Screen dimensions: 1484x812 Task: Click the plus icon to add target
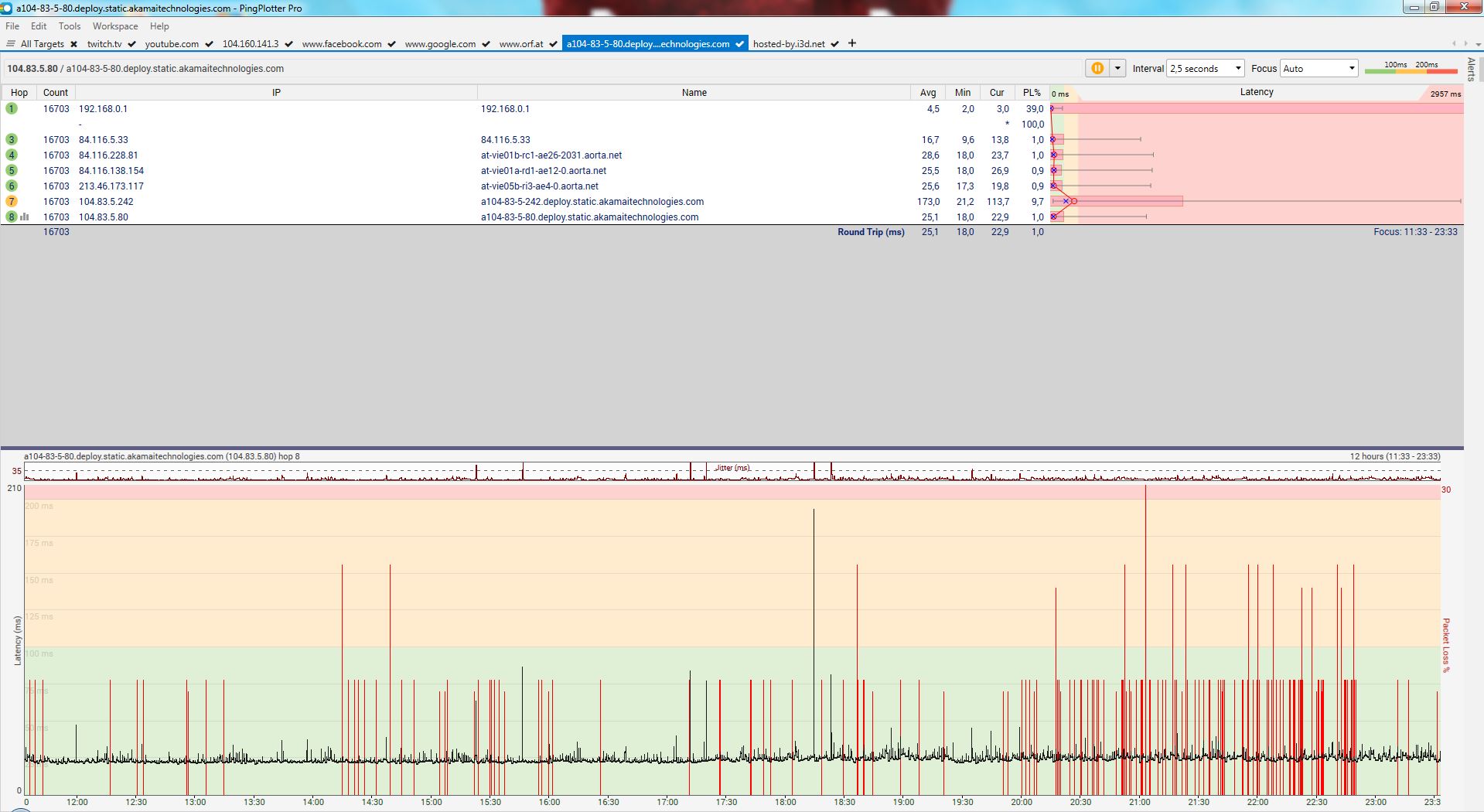click(x=852, y=43)
